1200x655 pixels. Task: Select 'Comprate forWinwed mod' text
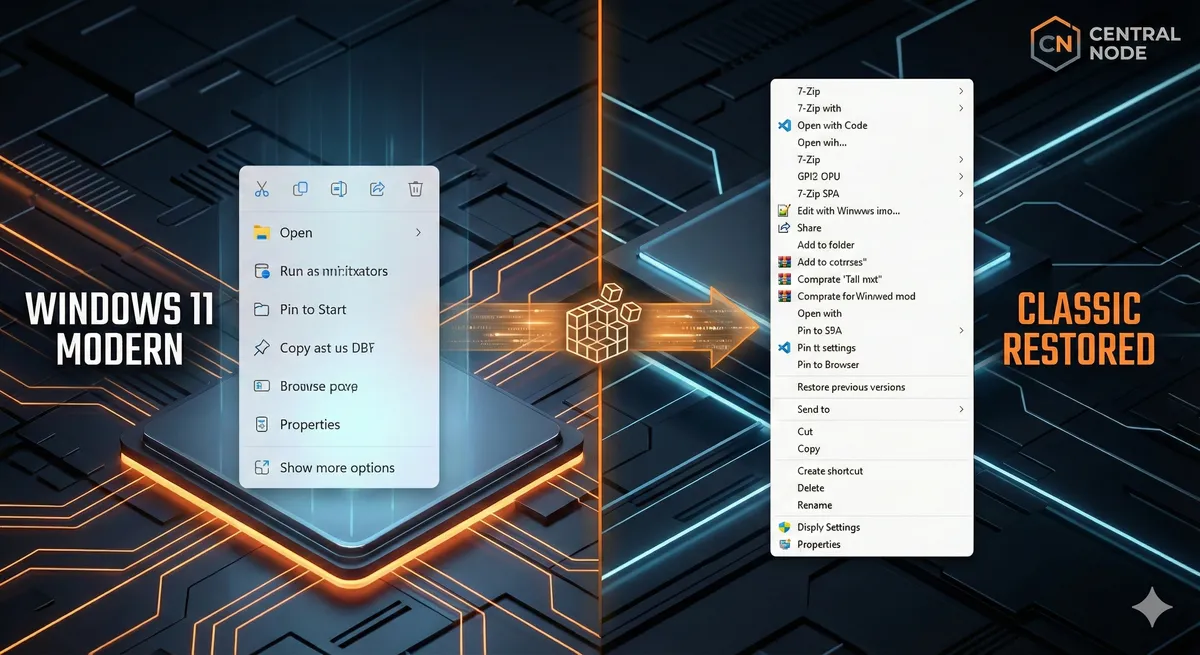pyautogui.click(x=856, y=296)
